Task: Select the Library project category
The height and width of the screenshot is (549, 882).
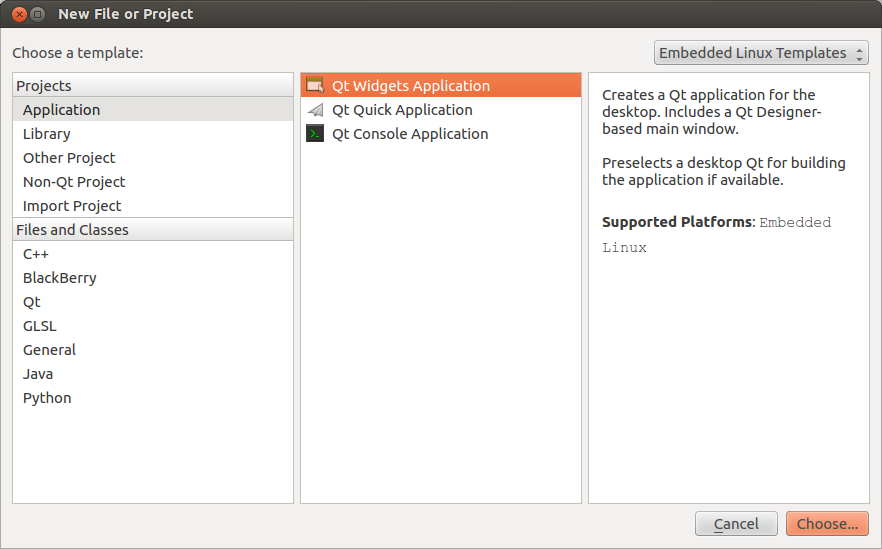Action: pyautogui.click(x=153, y=134)
